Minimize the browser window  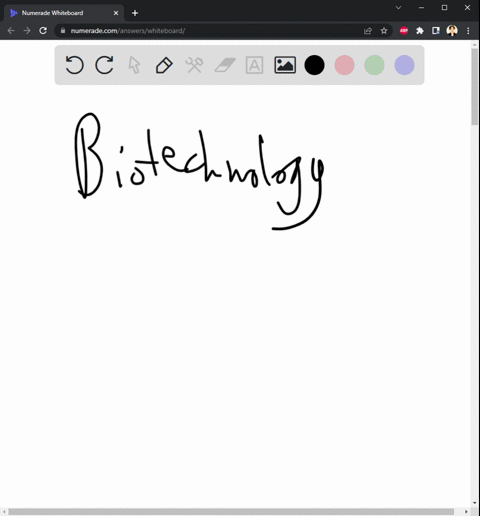(421, 8)
